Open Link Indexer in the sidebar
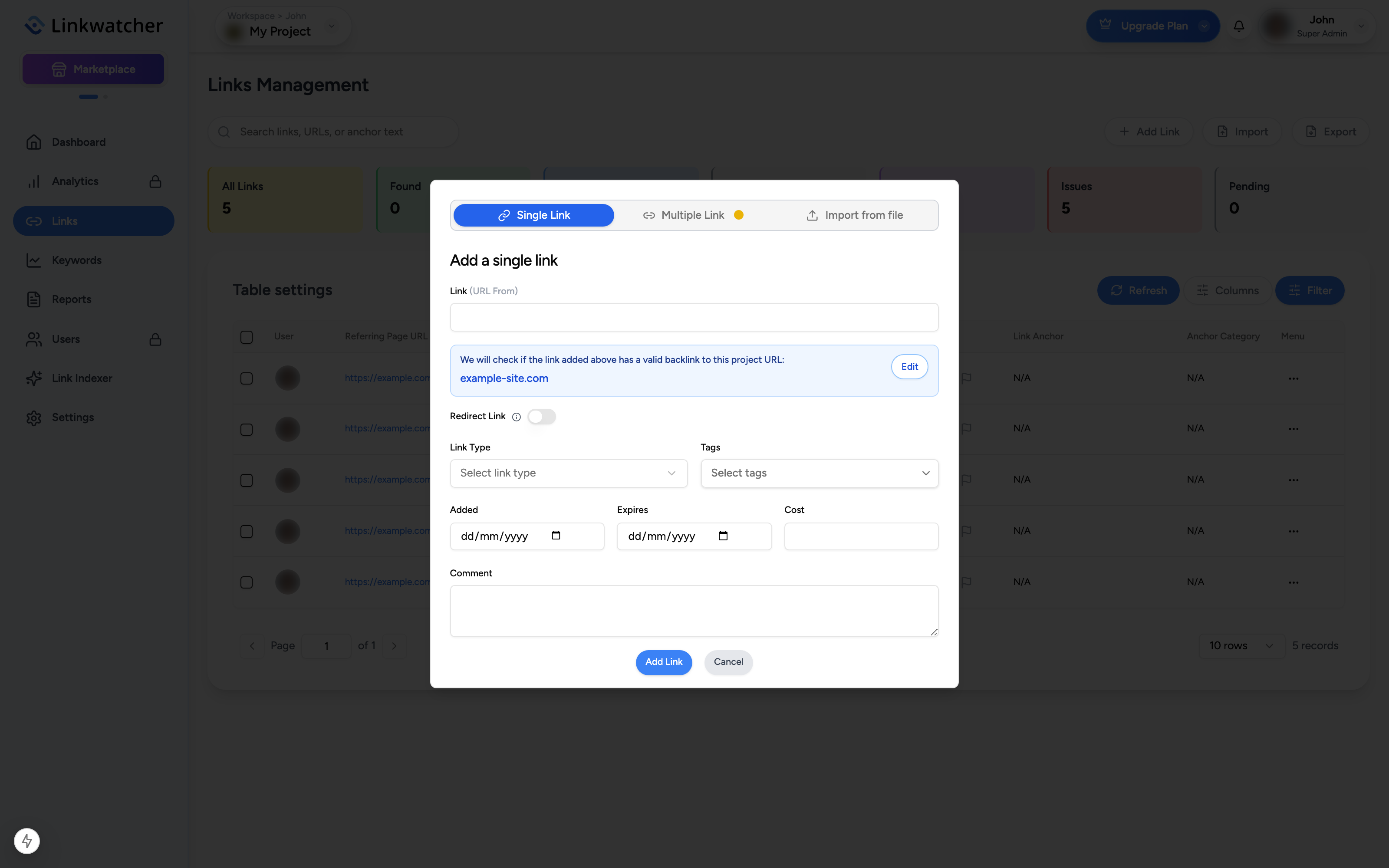1389x868 pixels. click(94, 378)
